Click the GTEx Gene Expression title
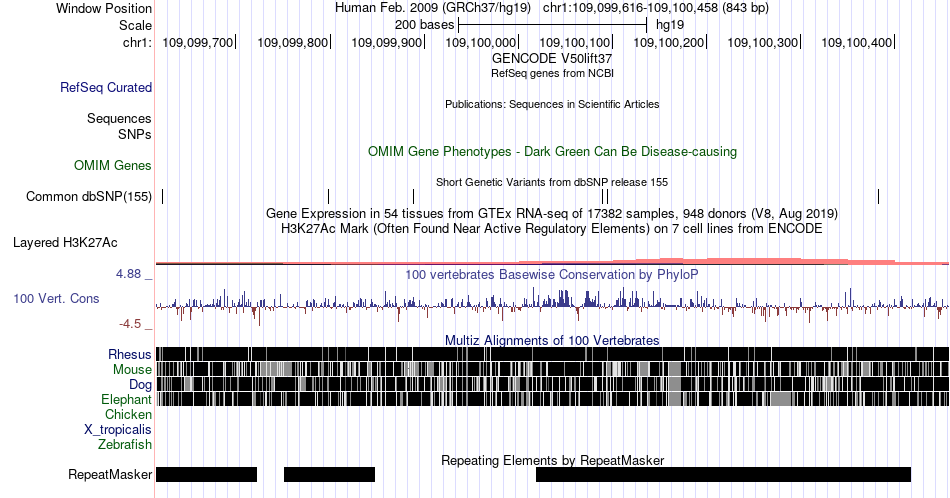Viewport: 950px width, 498px height. (x=552, y=213)
